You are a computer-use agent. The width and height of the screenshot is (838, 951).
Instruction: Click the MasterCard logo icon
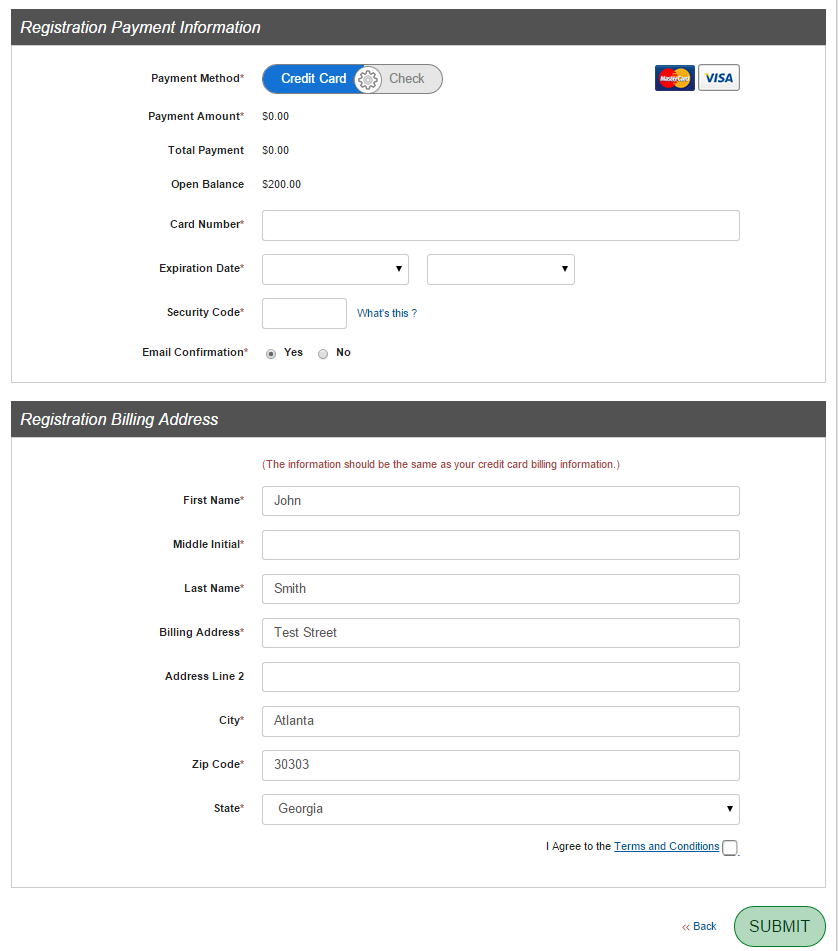pyautogui.click(x=674, y=78)
